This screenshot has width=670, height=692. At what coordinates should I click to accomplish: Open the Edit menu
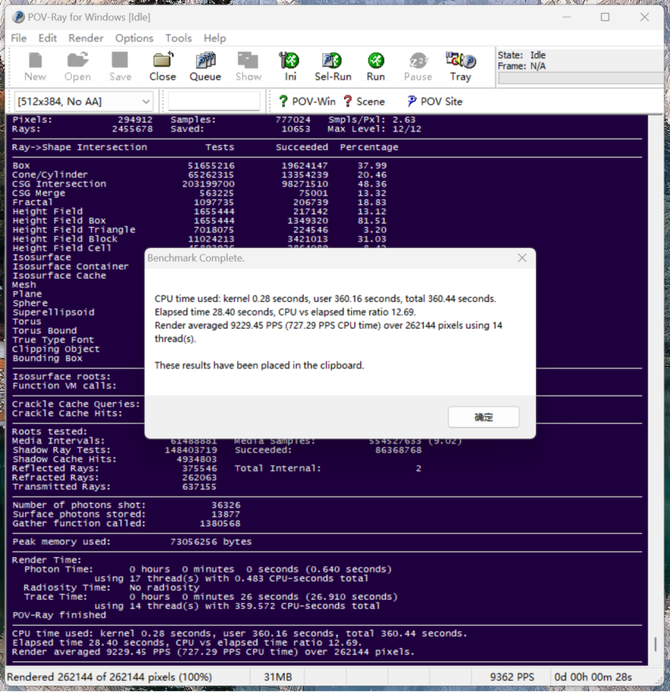pos(47,38)
